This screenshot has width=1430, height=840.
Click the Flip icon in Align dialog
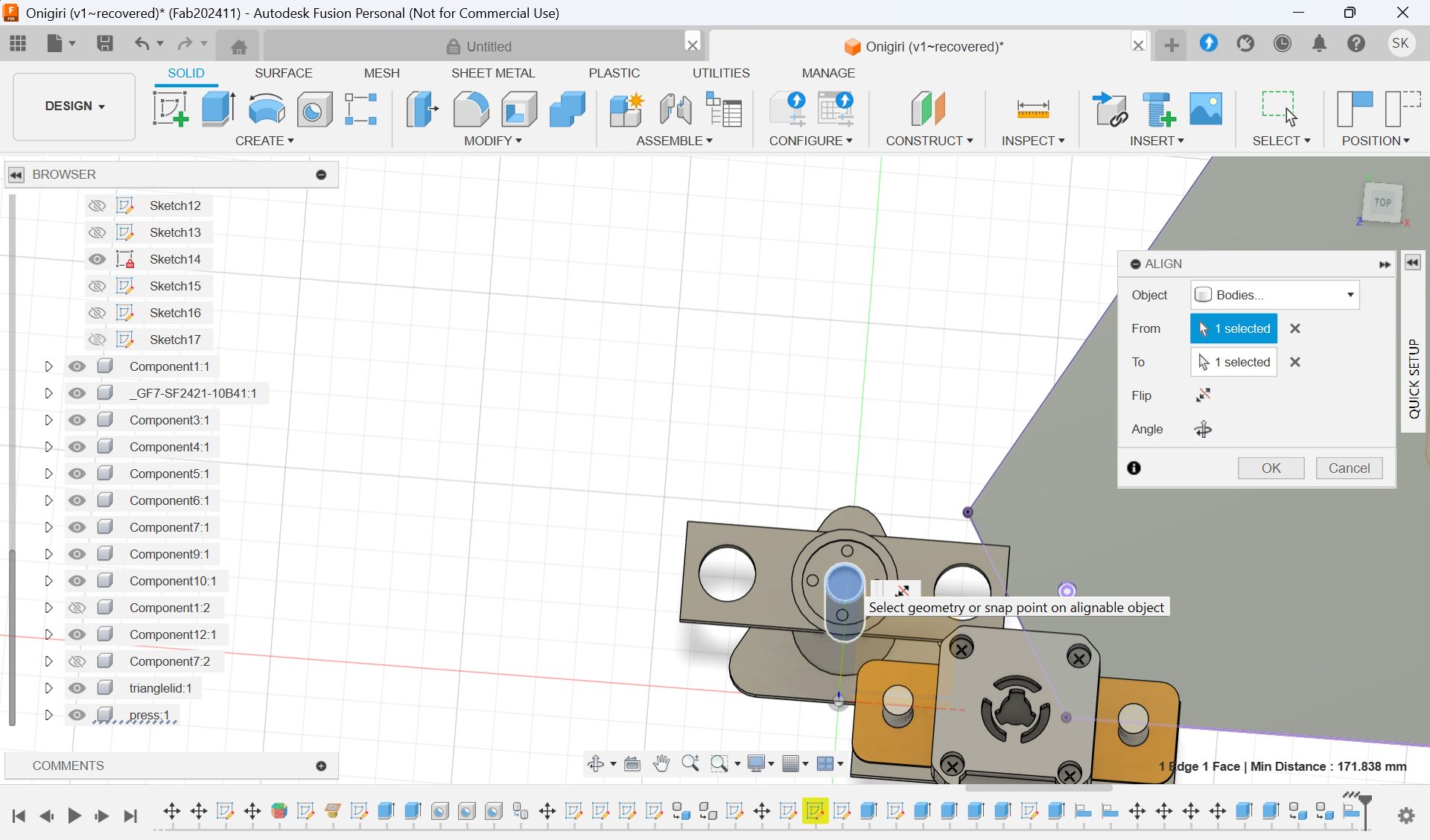tap(1203, 395)
